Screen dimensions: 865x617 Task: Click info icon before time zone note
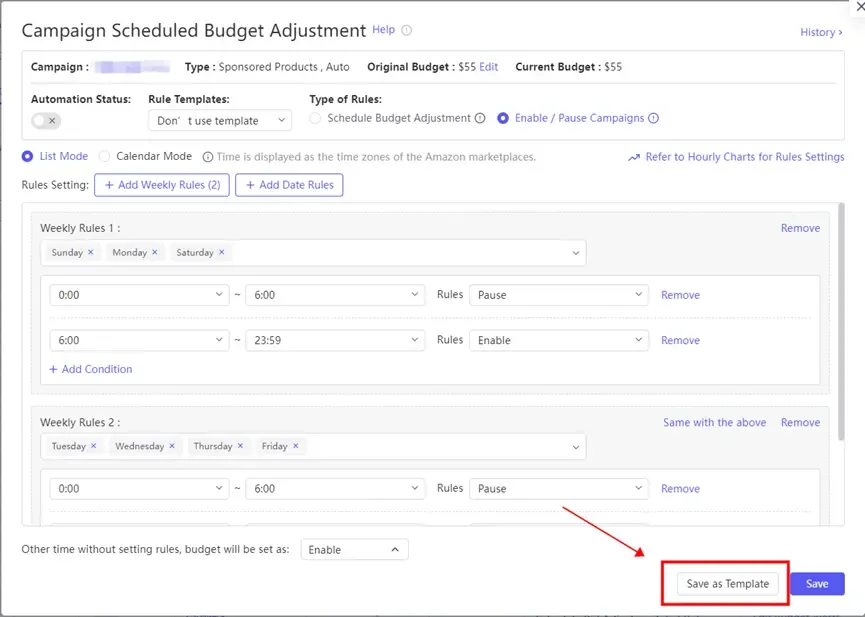click(x=207, y=157)
